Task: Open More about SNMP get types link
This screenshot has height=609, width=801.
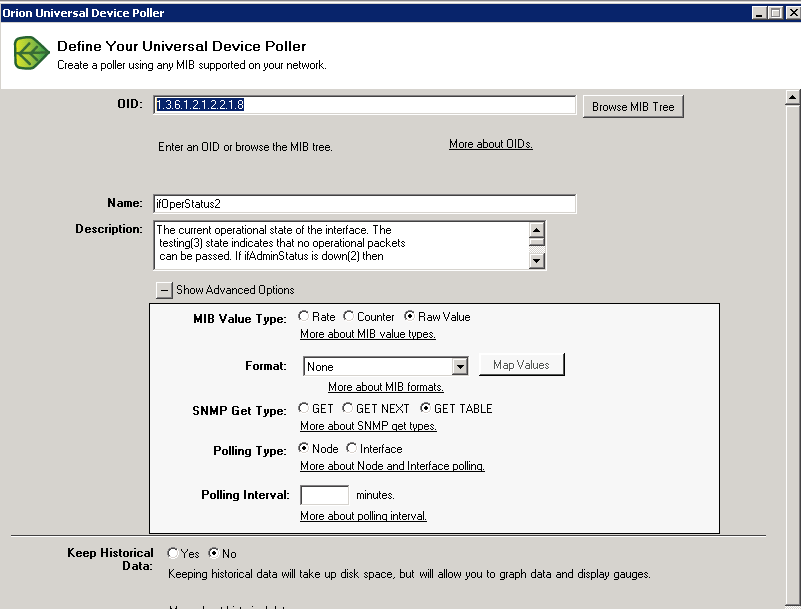Action: pyautogui.click(x=368, y=426)
